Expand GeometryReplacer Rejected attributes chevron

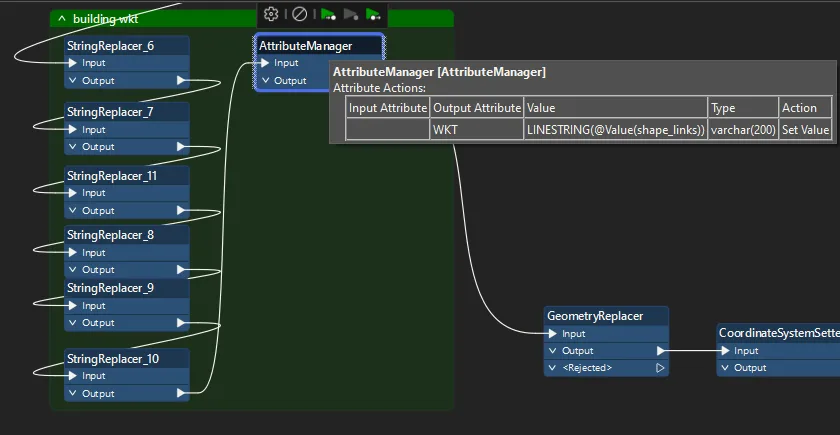coord(552,368)
